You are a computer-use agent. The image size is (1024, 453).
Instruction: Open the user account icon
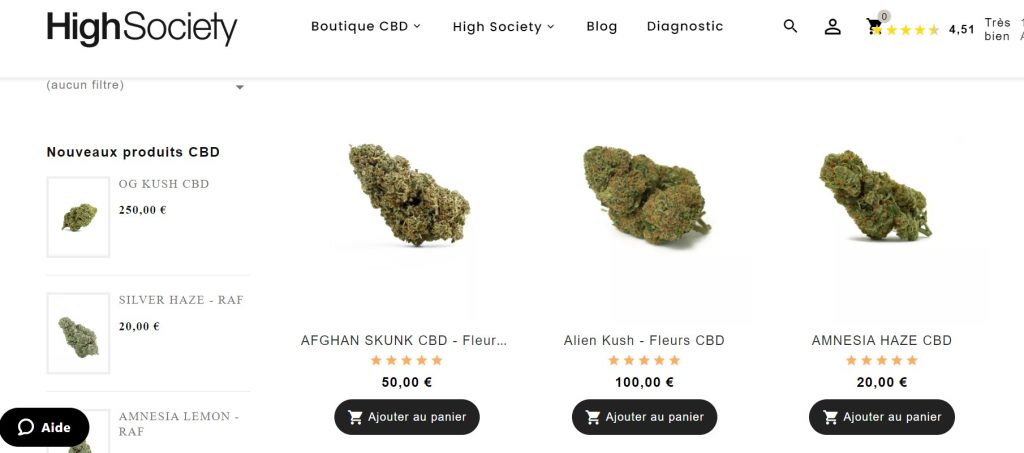point(832,26)
